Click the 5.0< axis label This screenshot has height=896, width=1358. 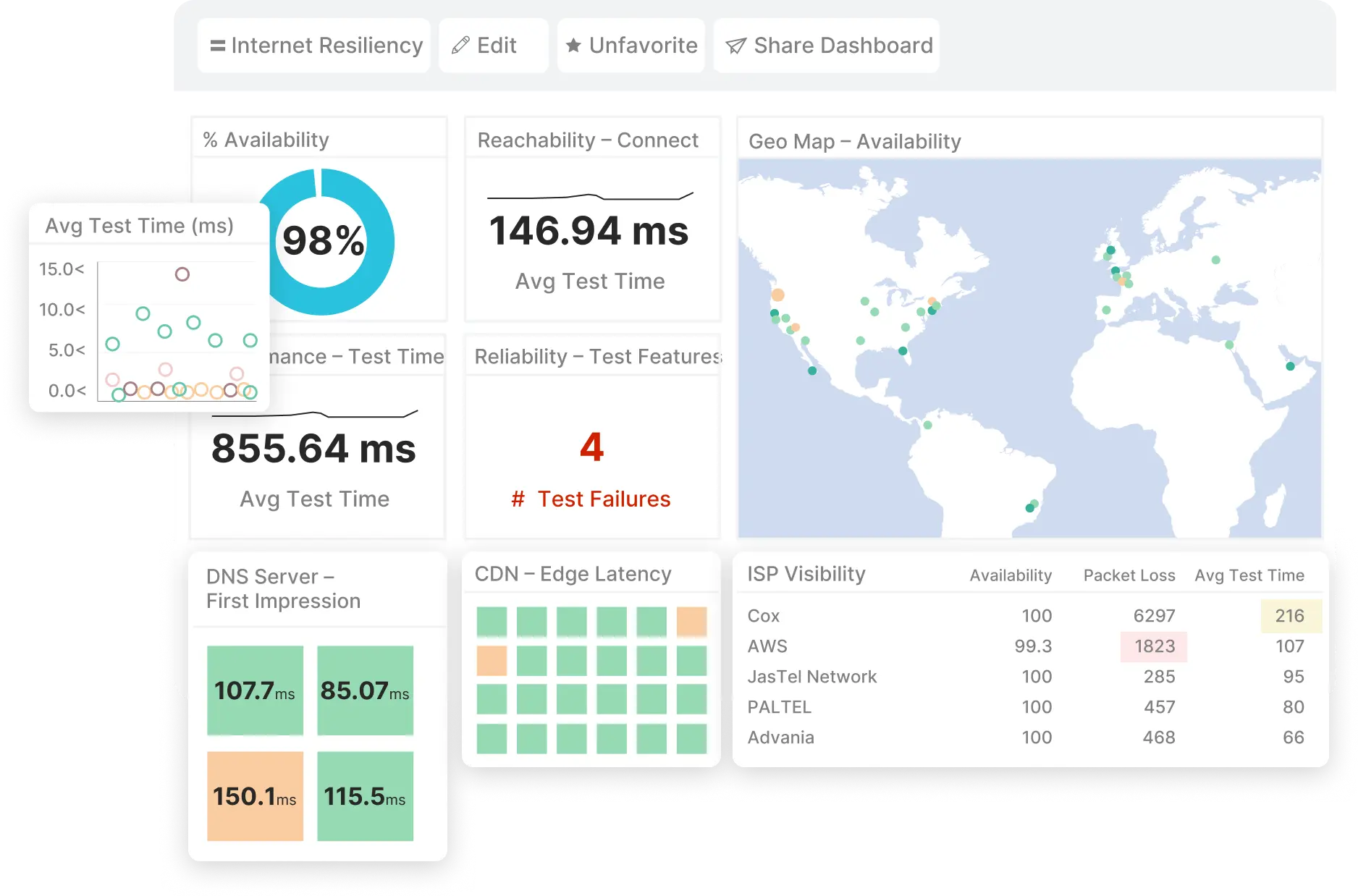[67, 350]
